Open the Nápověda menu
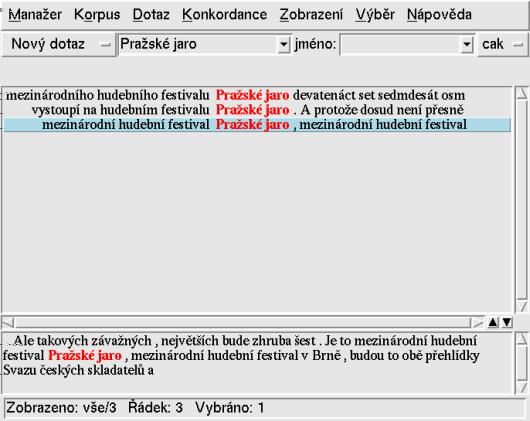 (x=439, y=15)
